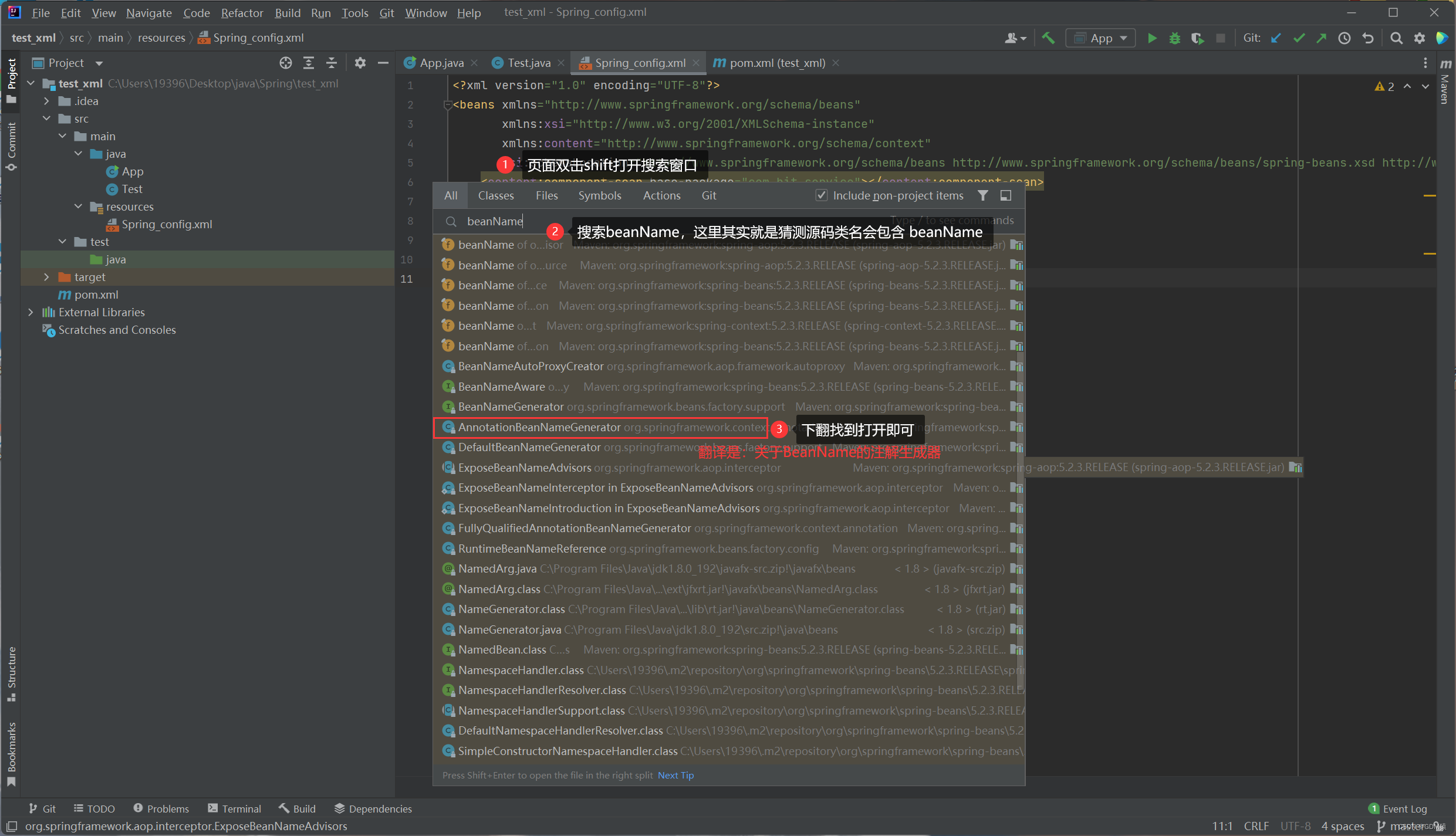Hide the Project panel
Image resolution: width=1456 pixels, height=836 pixels.
click(383, 63)
